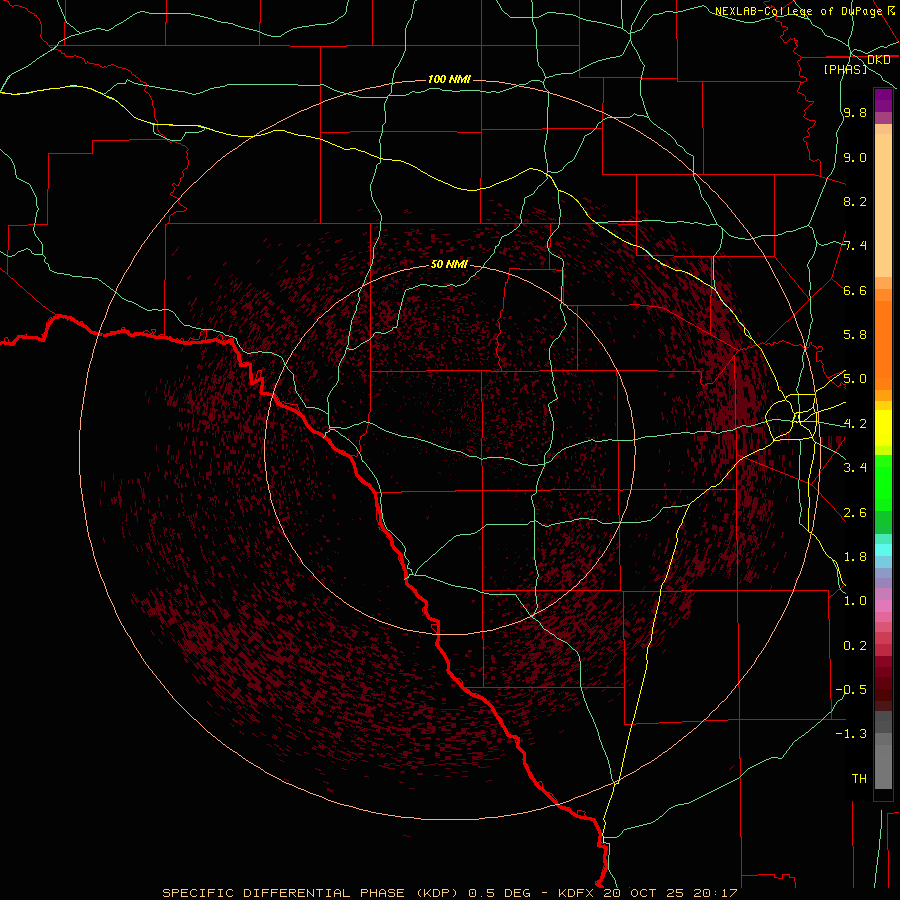Click the 1.8 value on the scale
The width and height of the screenshot is (900, 900).
855,557
